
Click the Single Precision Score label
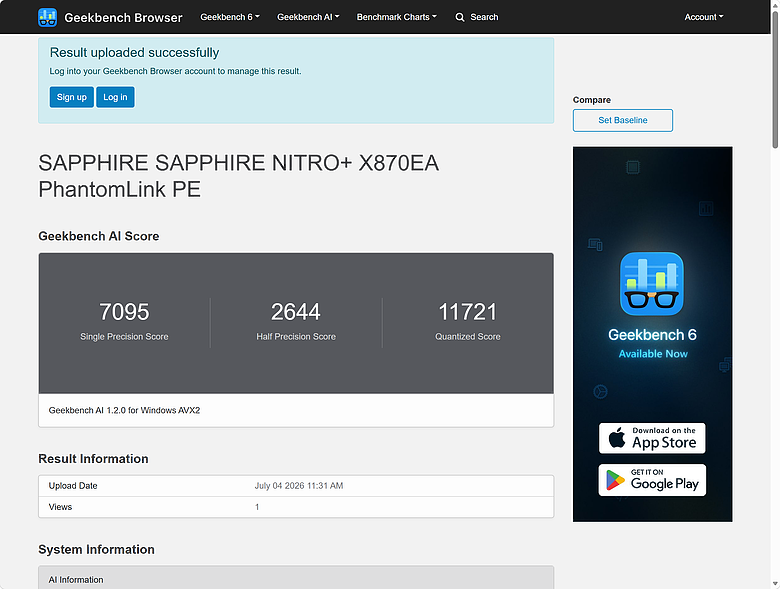(124, 337)
